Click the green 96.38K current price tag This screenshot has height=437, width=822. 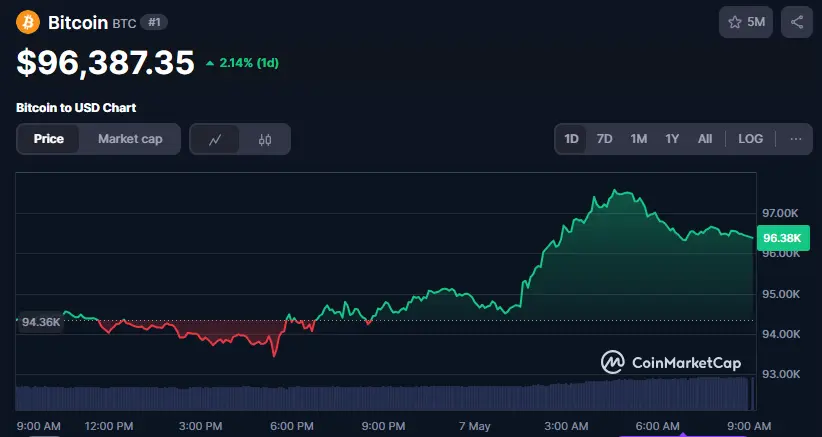(x=783, y=238)
